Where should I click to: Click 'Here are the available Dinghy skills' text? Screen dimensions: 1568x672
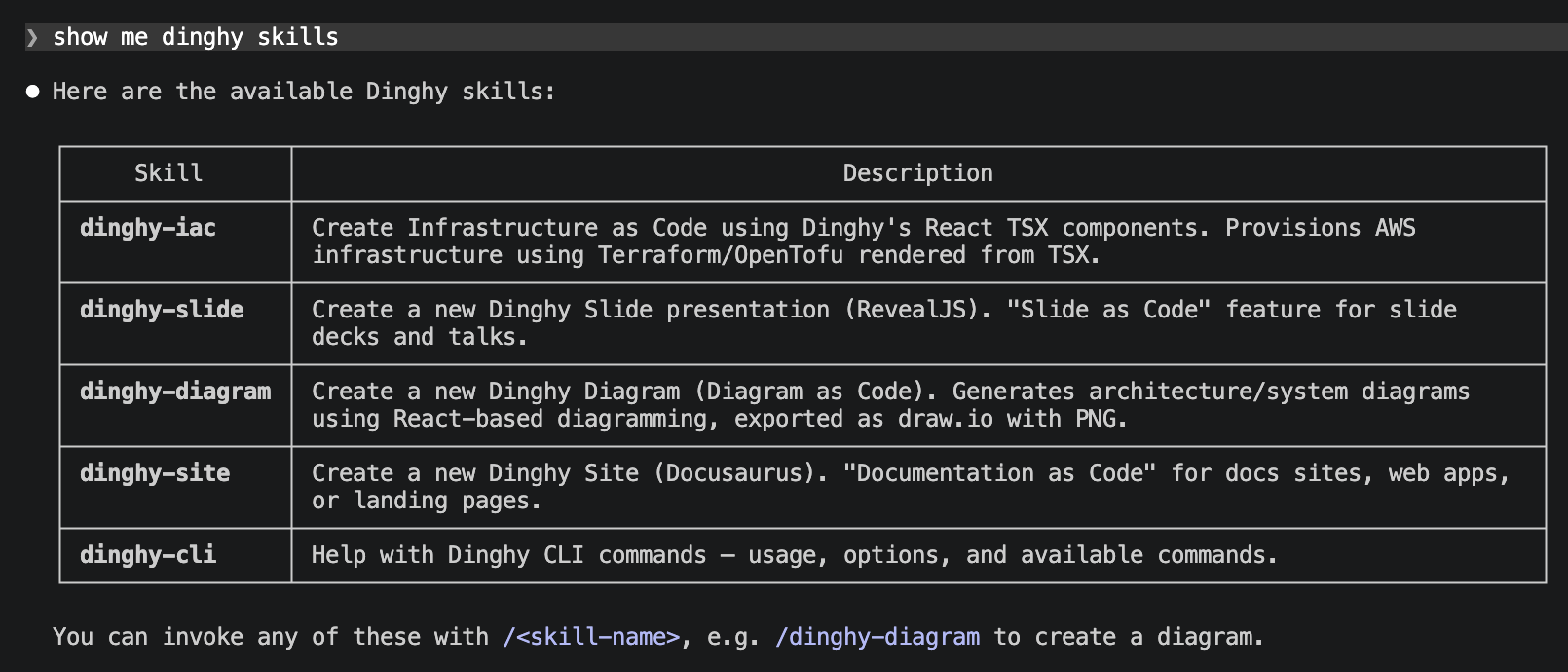point(304,92)
